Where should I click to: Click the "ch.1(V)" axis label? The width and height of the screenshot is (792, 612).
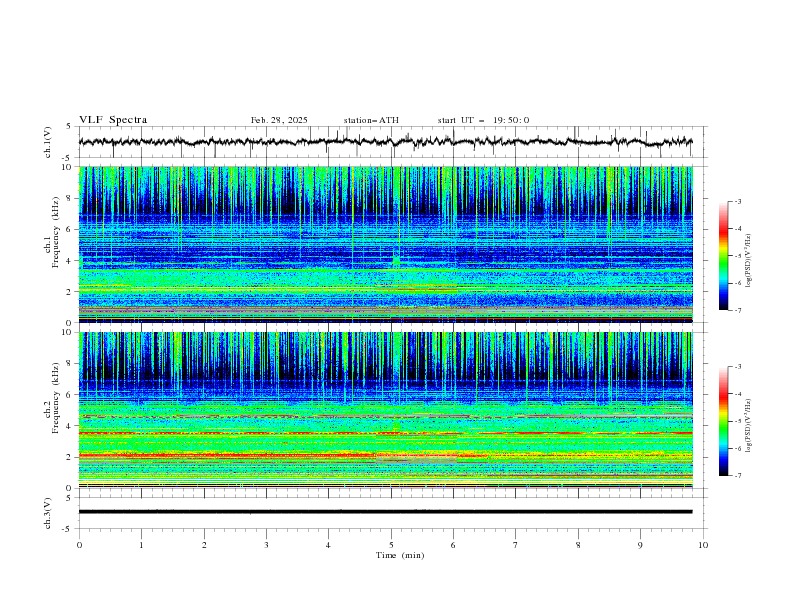48,142
